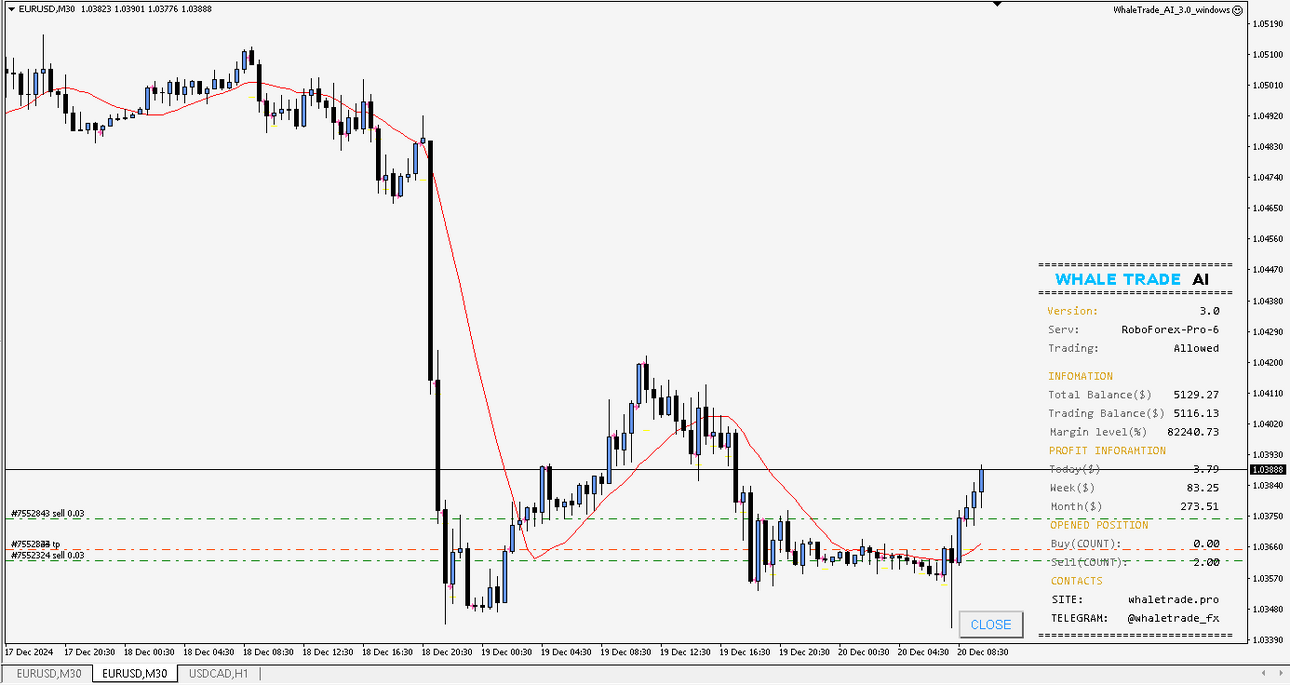
Task: Click the WhaleTrade expert advisor smiley icon
Action: [1237, 10]
